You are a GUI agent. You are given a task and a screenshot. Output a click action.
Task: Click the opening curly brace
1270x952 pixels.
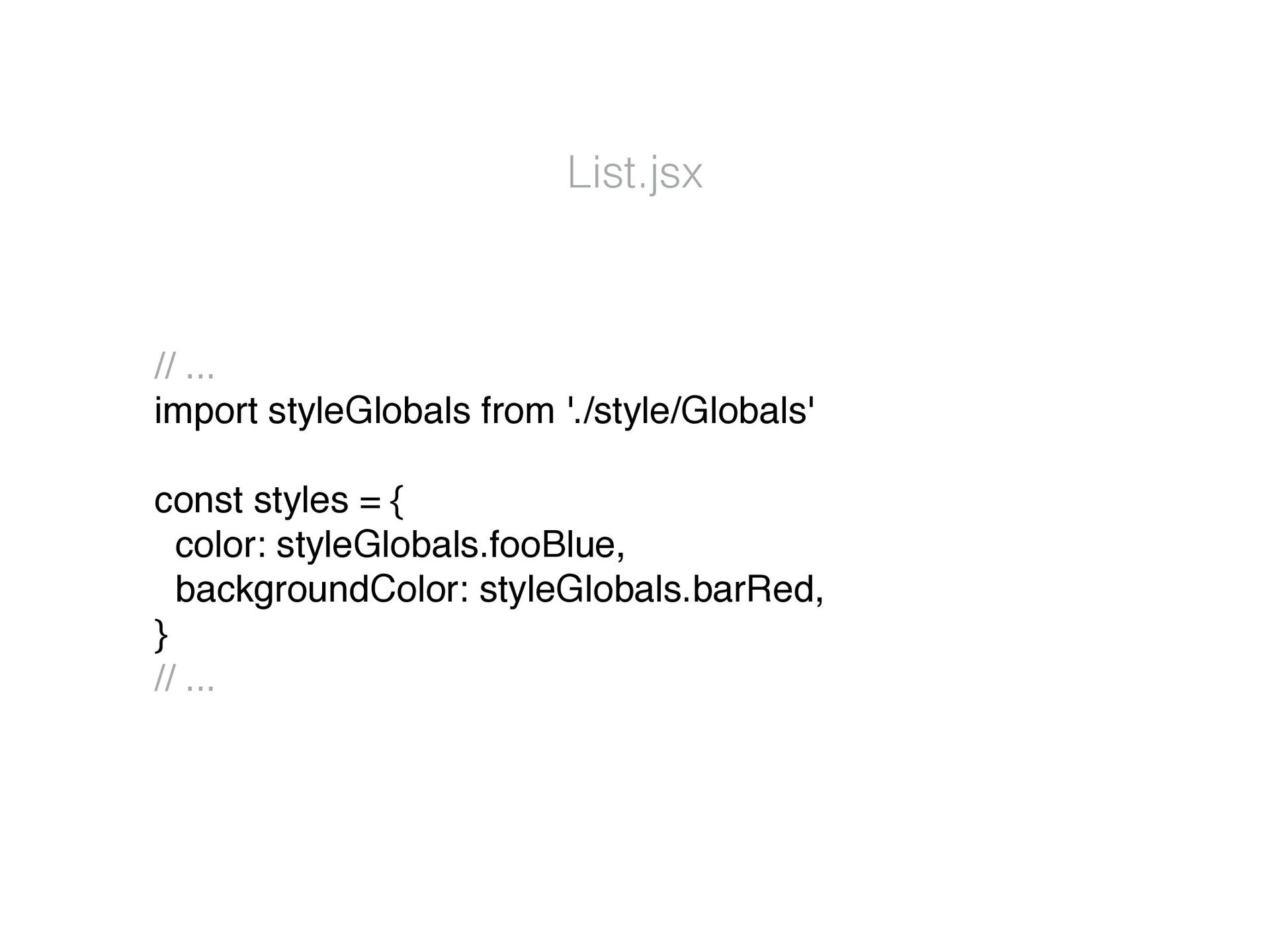396,502
